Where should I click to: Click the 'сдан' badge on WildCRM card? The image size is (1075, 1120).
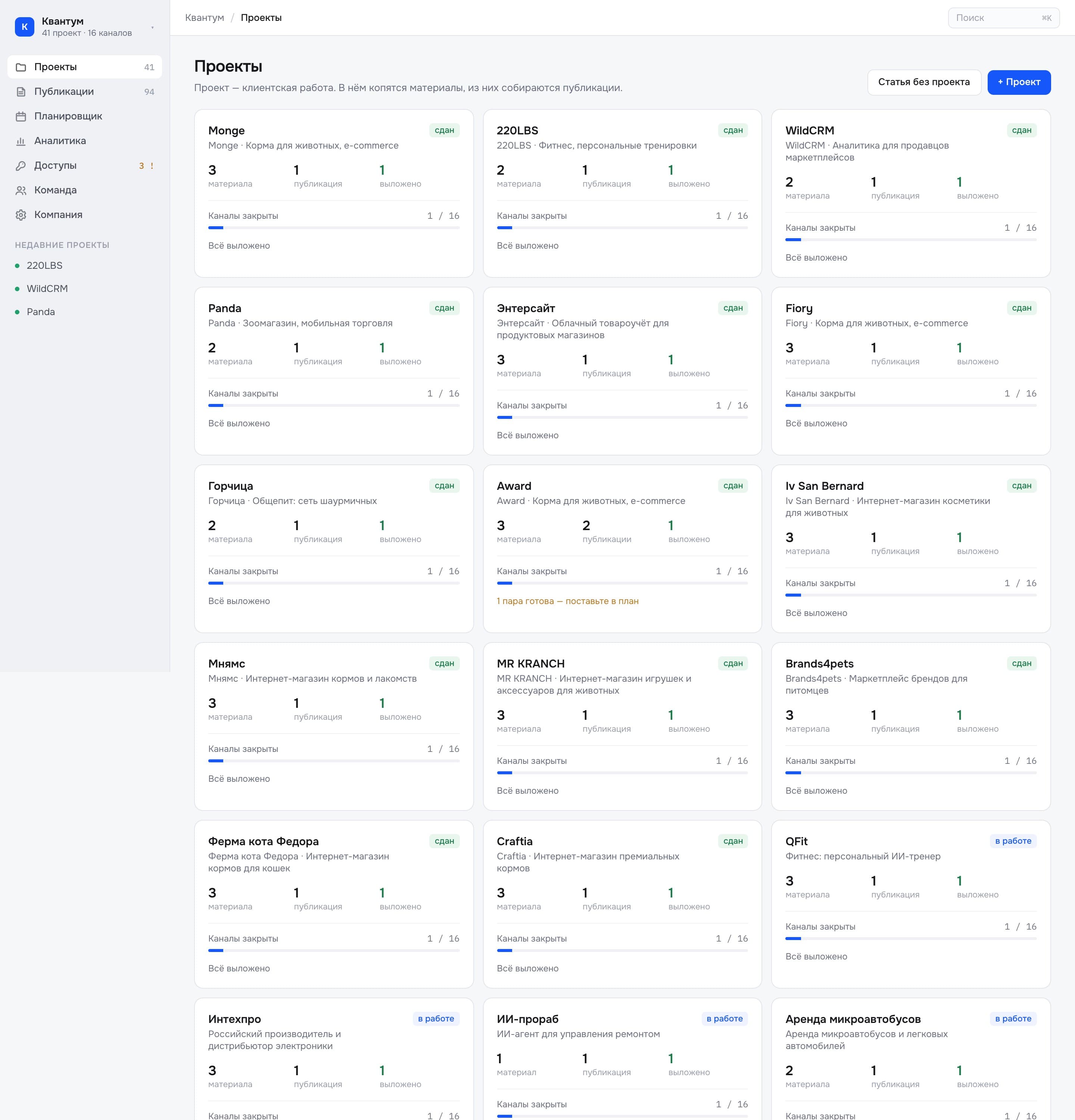(x=1022, y=130)
